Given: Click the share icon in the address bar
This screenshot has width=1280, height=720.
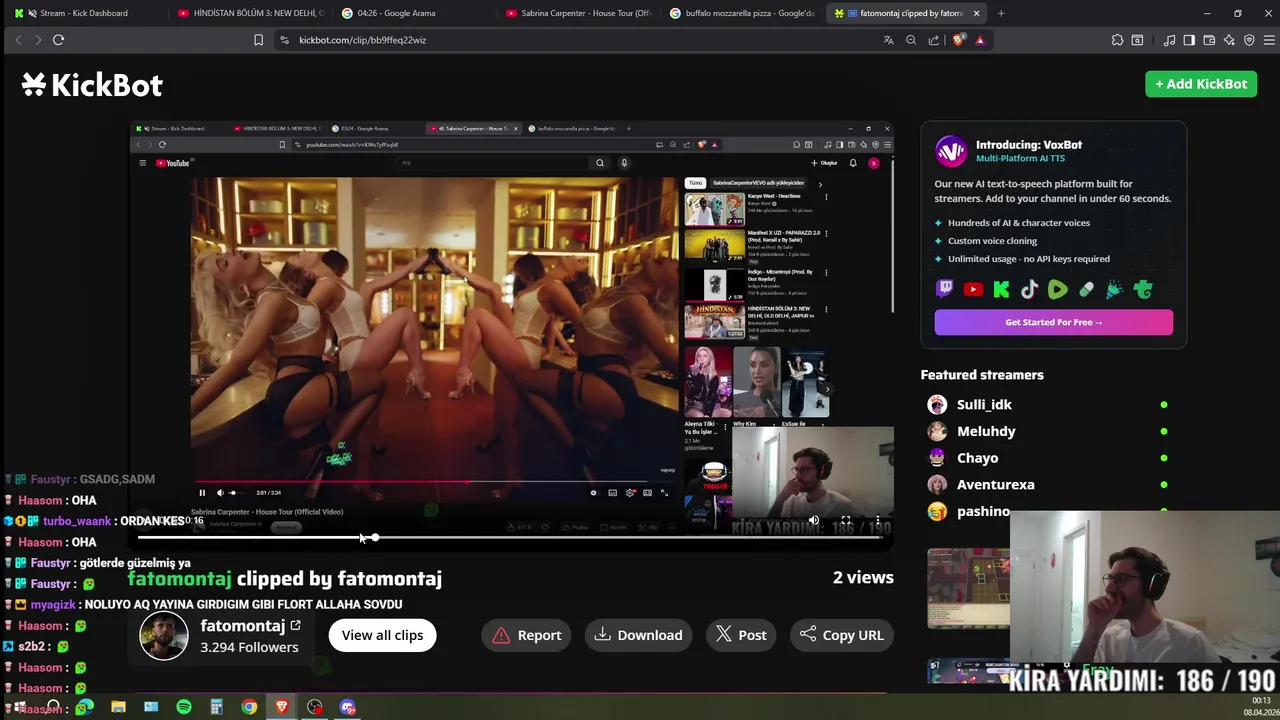Looking at the screenshot, I should pyautogui.click(x=934, y=40).
